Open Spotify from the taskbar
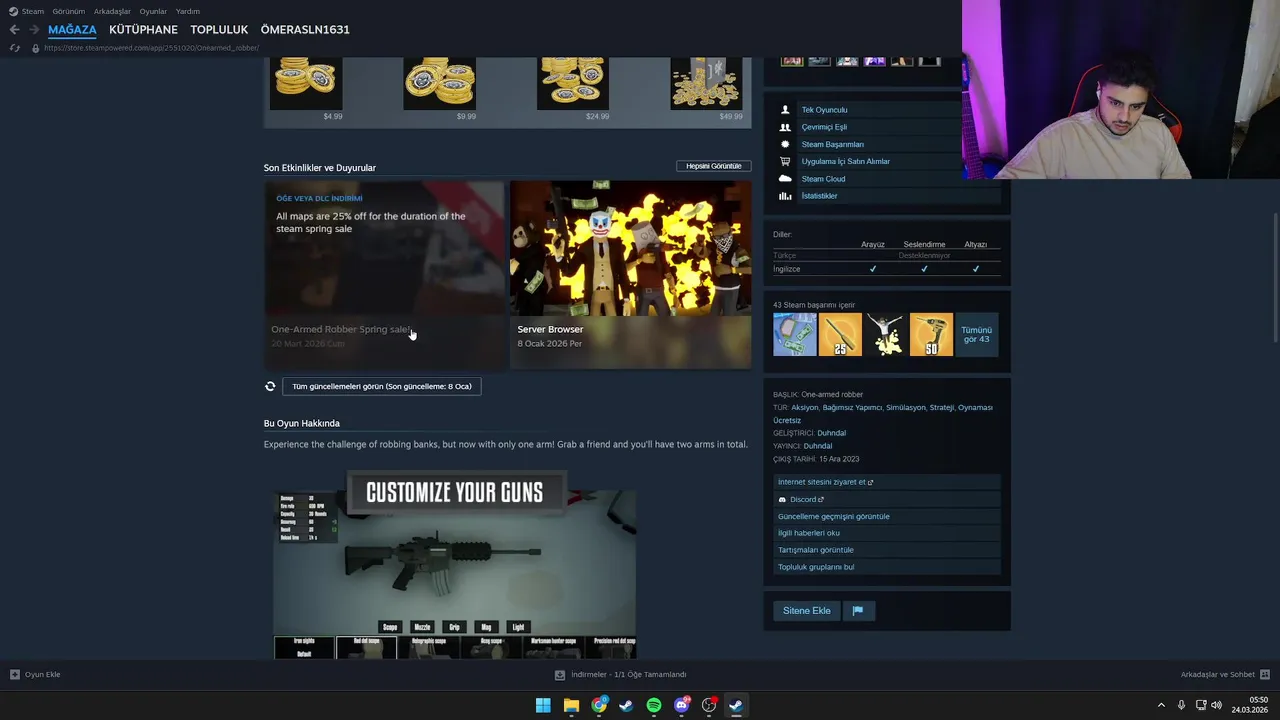The width and height of the screenshot is (1280, 720). click(654, 705)
